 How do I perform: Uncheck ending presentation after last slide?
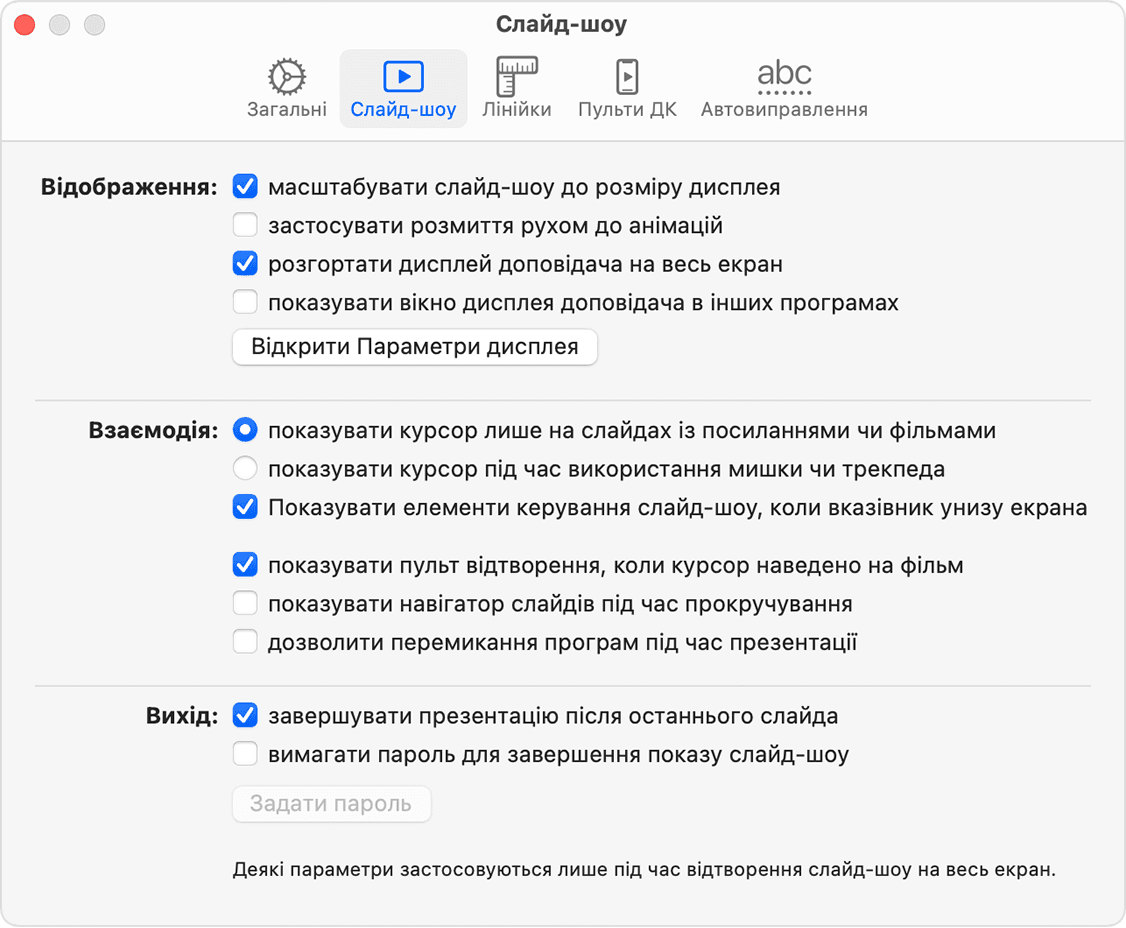pyautogui.click(x=245, y=715)
